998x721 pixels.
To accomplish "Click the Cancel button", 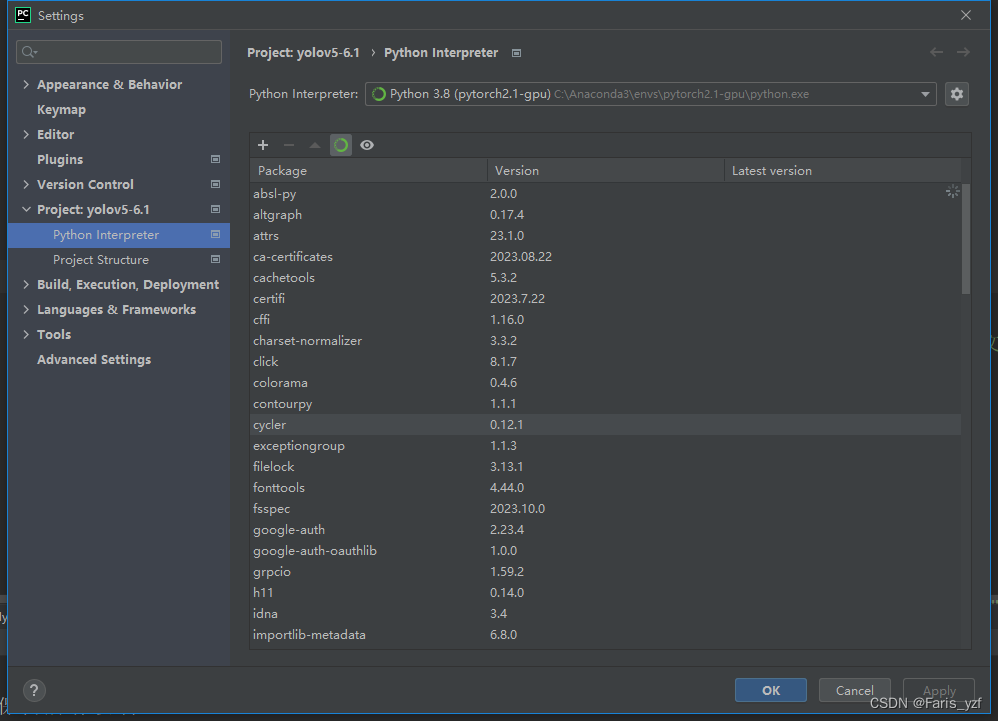I will click(x=855, y=690).
